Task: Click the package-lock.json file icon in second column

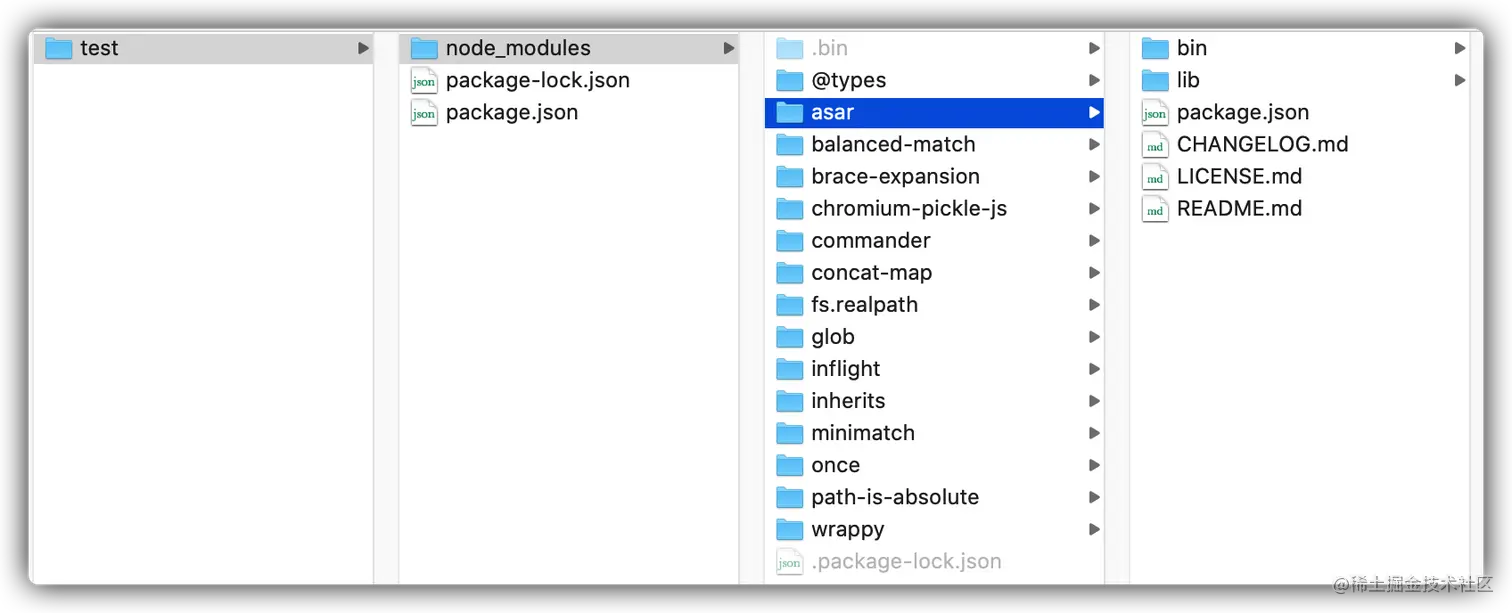Action: 424,81
